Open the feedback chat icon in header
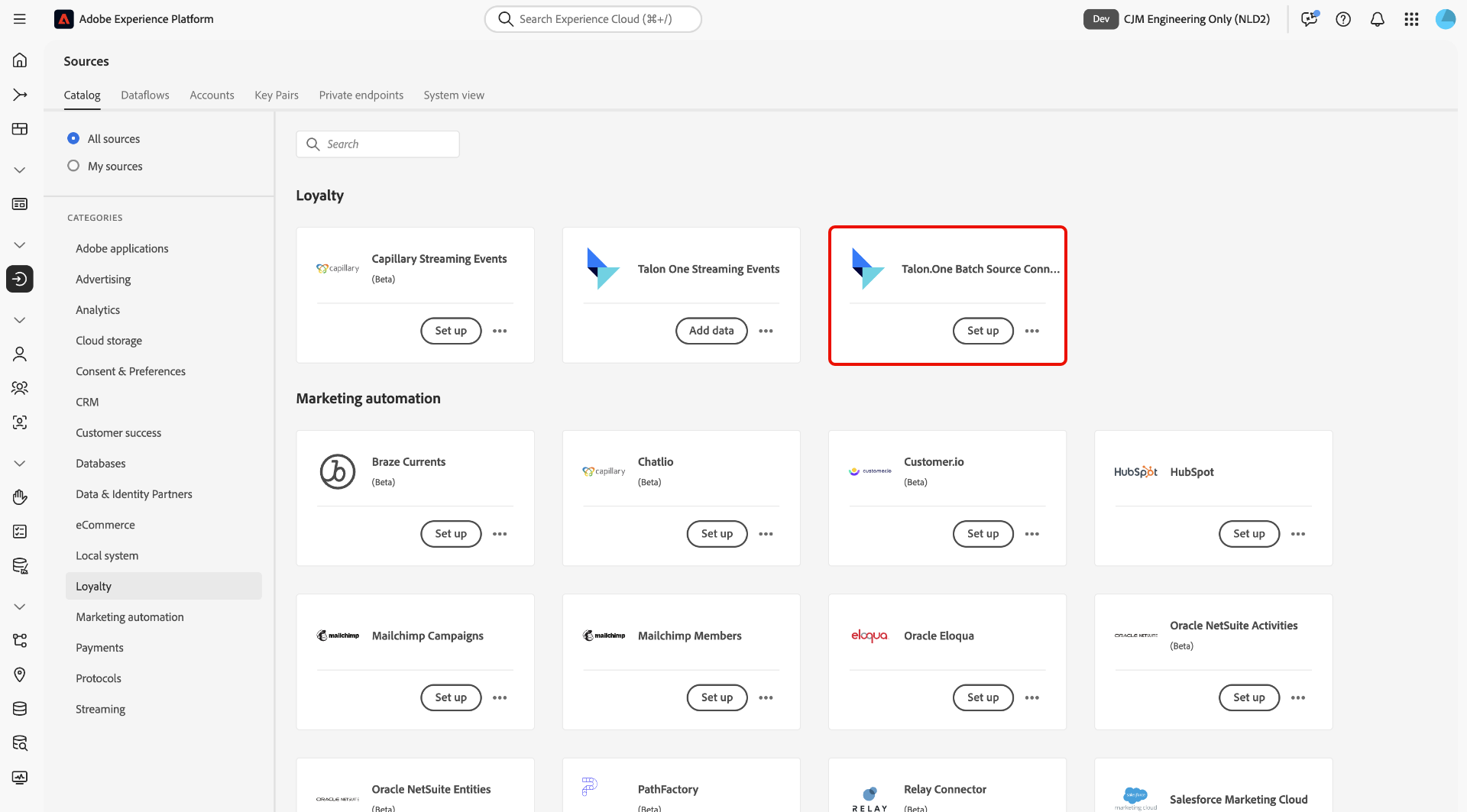Viewport: 1467px width, 812px height. [x=1309, y=19]
